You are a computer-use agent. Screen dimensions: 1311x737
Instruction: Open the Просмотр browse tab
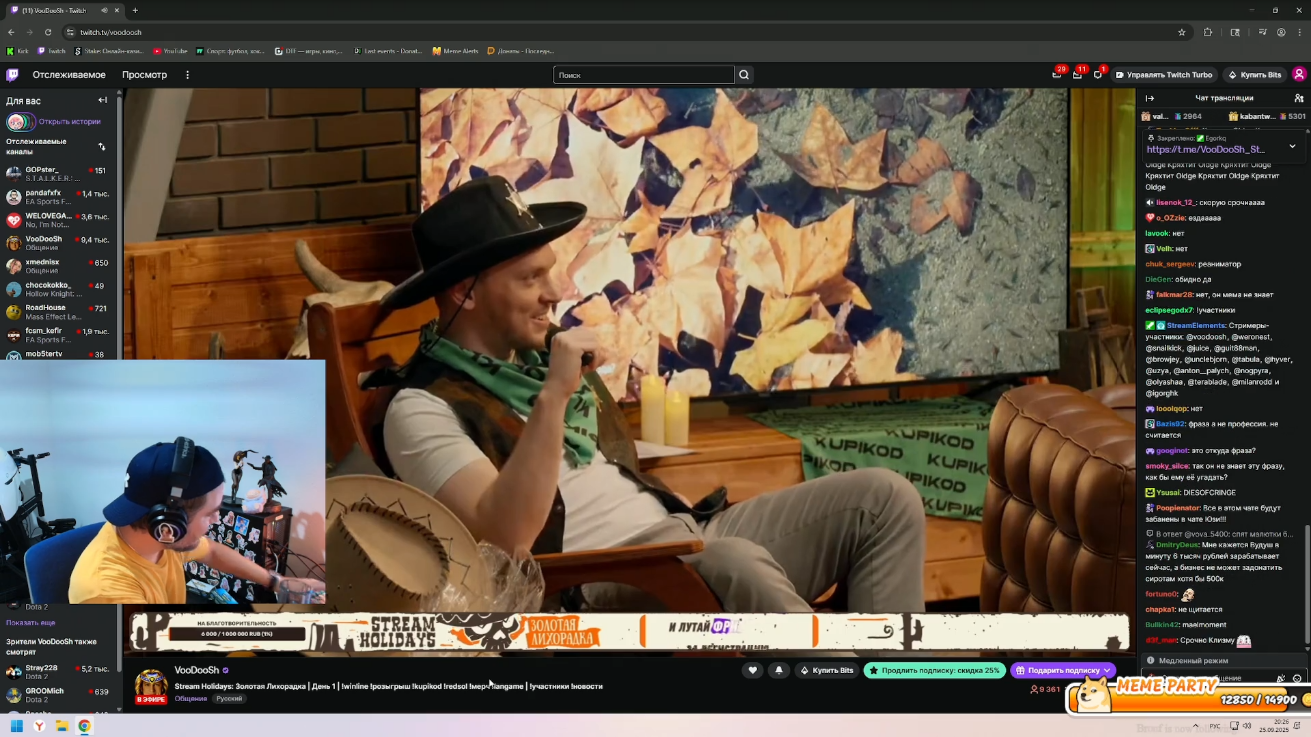pos(144,75)
